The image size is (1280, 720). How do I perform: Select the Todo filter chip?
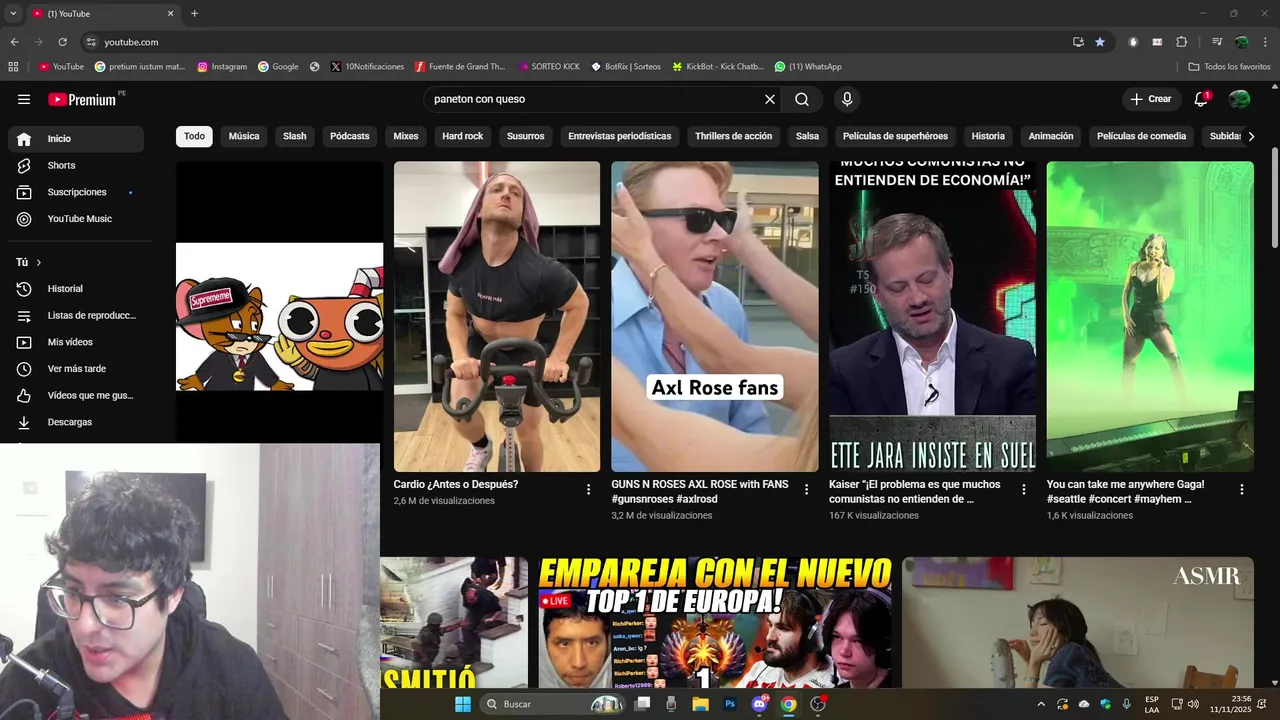pos(194,136)
